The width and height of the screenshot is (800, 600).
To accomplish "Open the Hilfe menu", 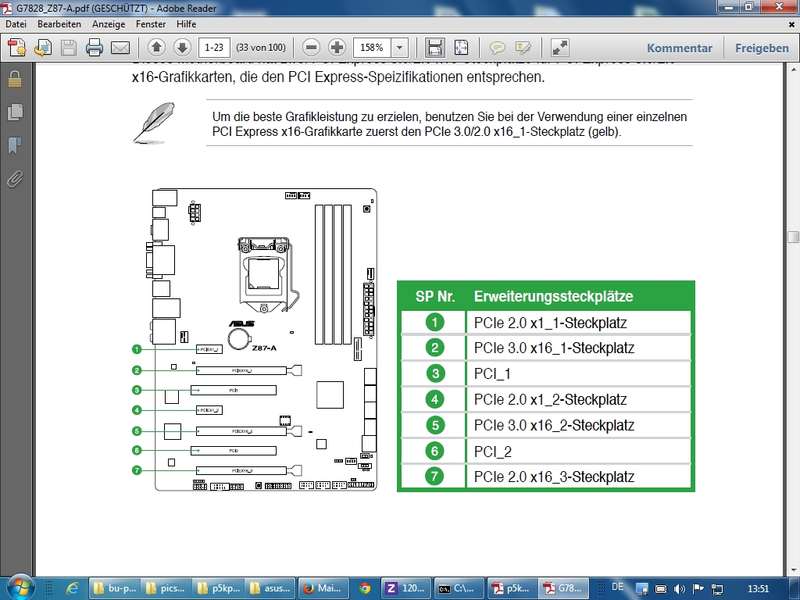I will (186, 24).
